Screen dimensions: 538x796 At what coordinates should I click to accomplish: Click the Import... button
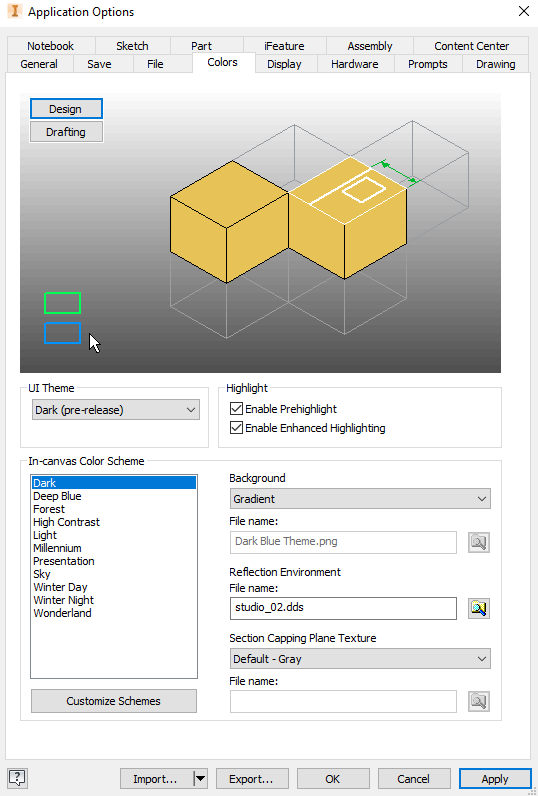[x=157, y=778]
